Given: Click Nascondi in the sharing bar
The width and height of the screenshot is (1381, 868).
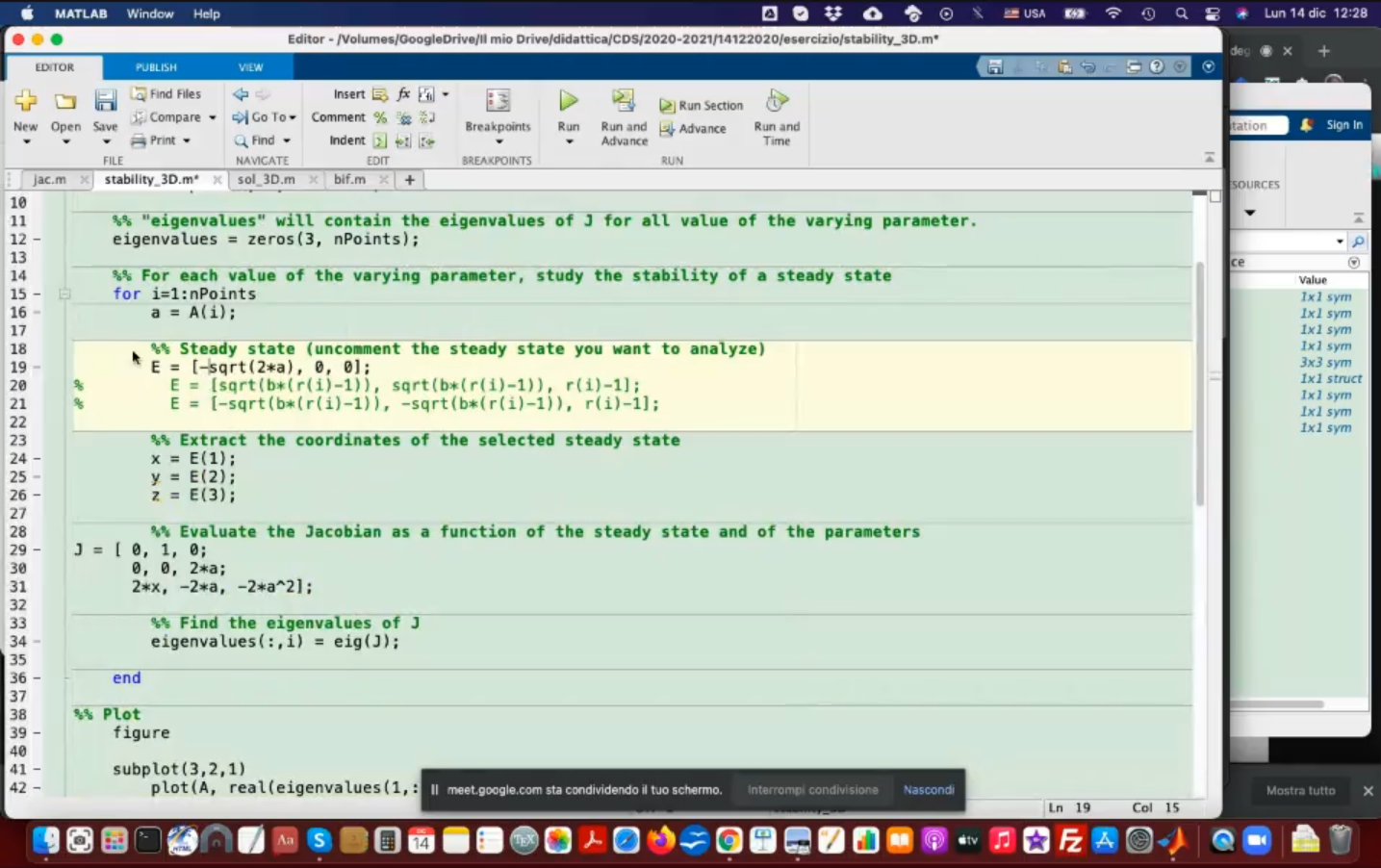Looking at the screenshot, I should tap(928, 790).
